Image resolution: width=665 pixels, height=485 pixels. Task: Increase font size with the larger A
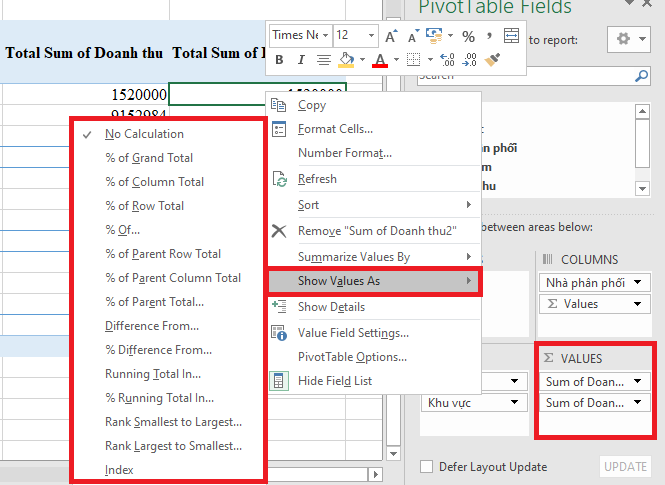[390, 36]
